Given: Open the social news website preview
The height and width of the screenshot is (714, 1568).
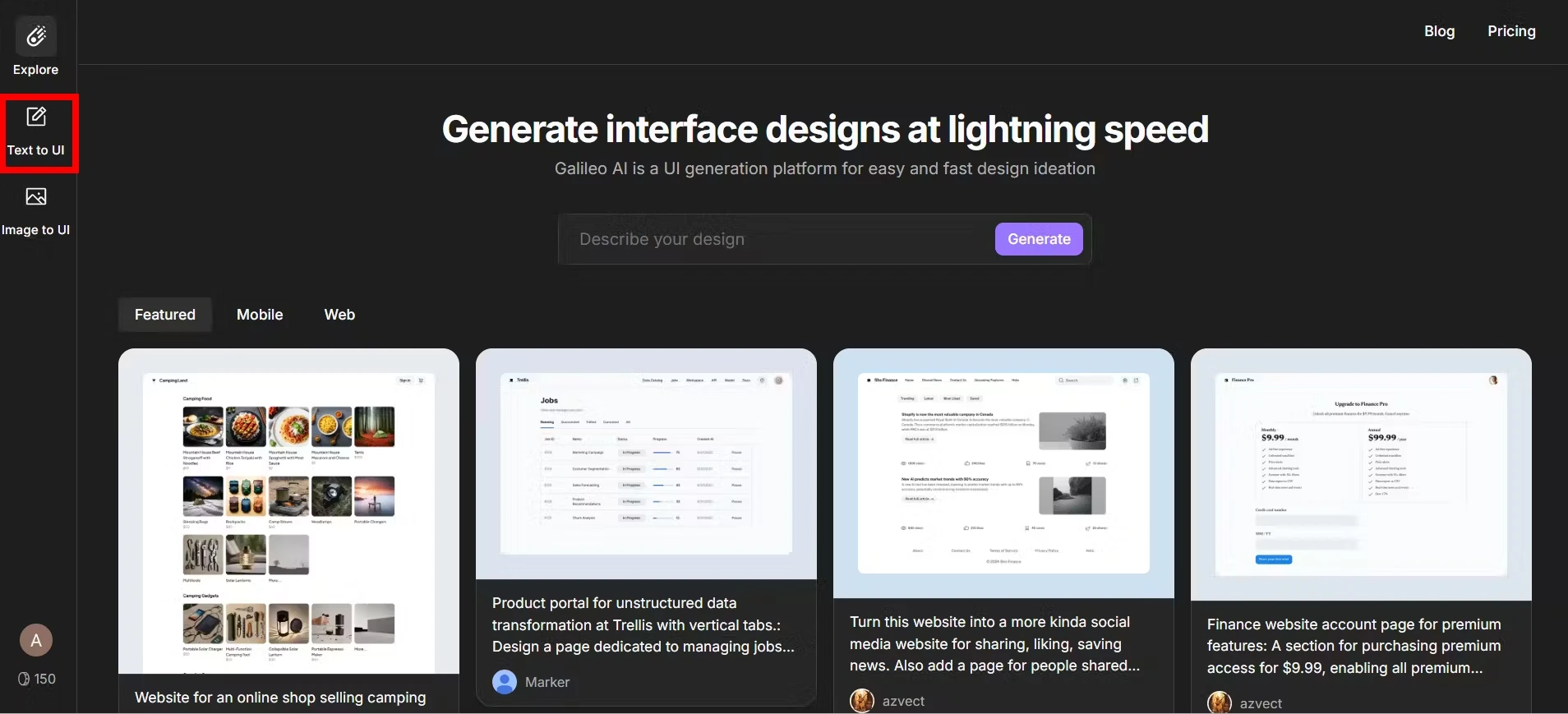Looking at the screenshot, I should coord(1003,473).
